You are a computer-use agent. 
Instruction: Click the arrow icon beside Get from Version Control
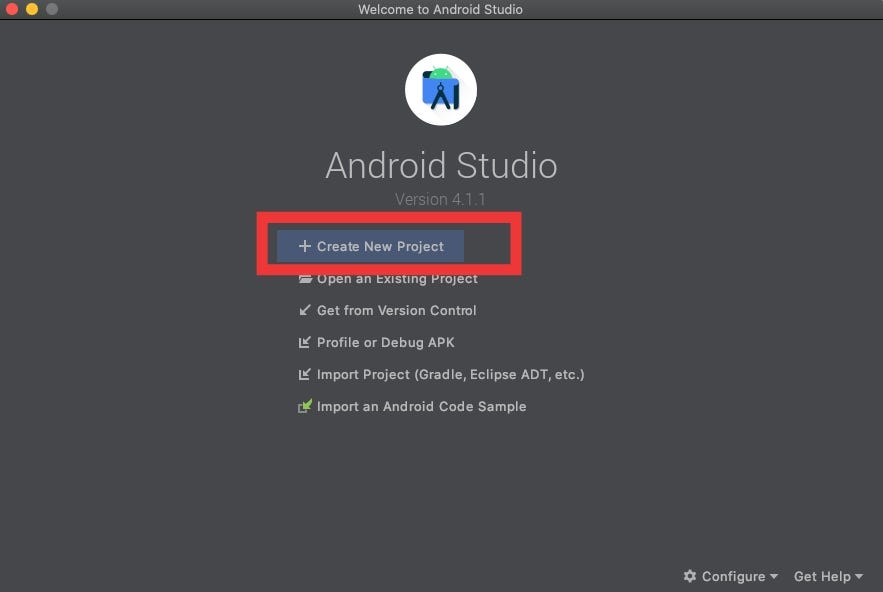(x=305, y=310)
